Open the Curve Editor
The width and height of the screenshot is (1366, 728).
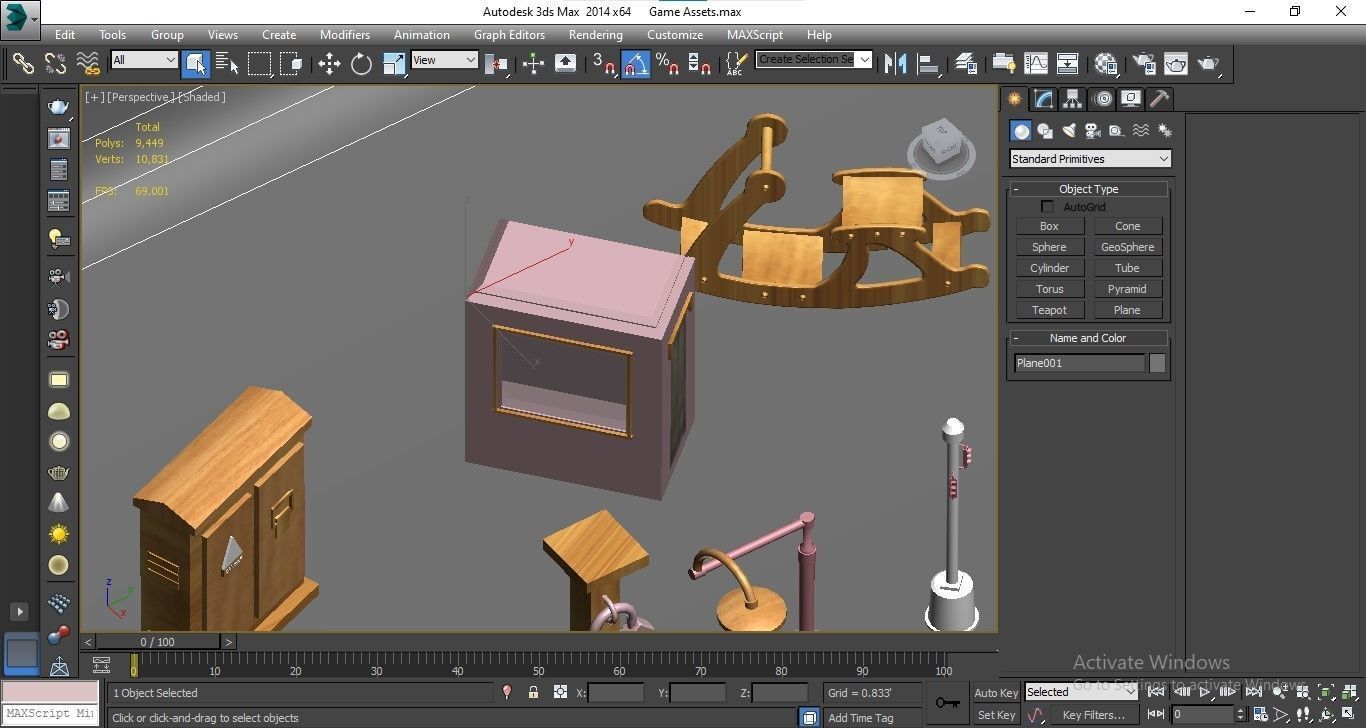[x=1035, y=64]
